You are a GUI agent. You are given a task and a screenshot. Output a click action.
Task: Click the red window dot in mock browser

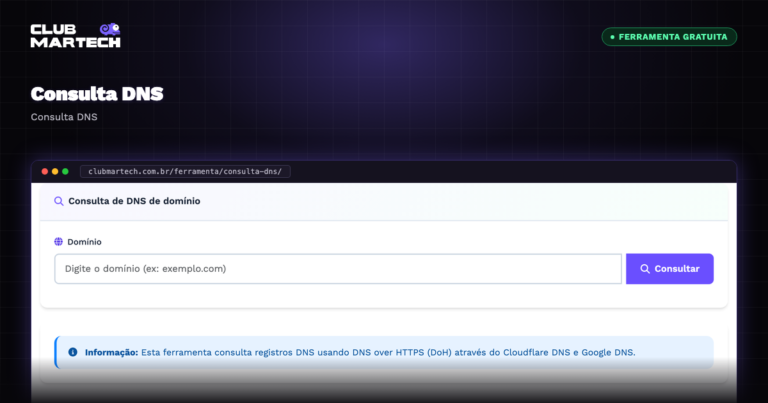pyautogui.click(x=45, y=171)
